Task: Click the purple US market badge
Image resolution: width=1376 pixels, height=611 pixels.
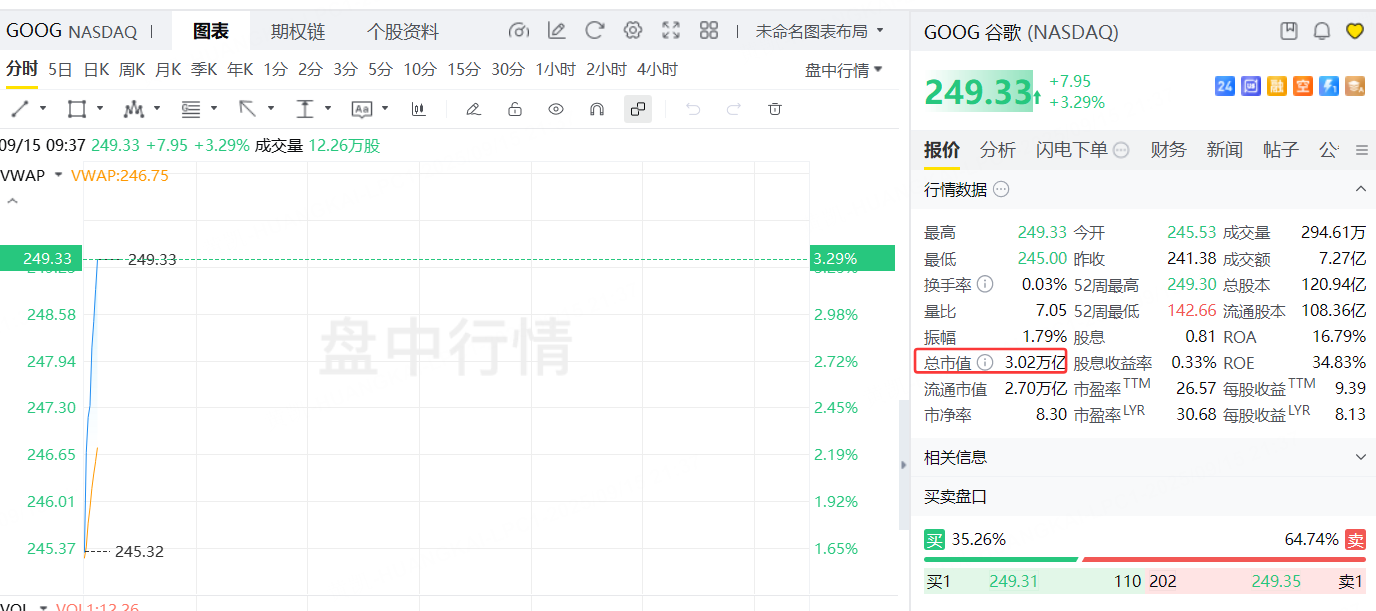Action: pyautogui.click(x=1251, y=86)
